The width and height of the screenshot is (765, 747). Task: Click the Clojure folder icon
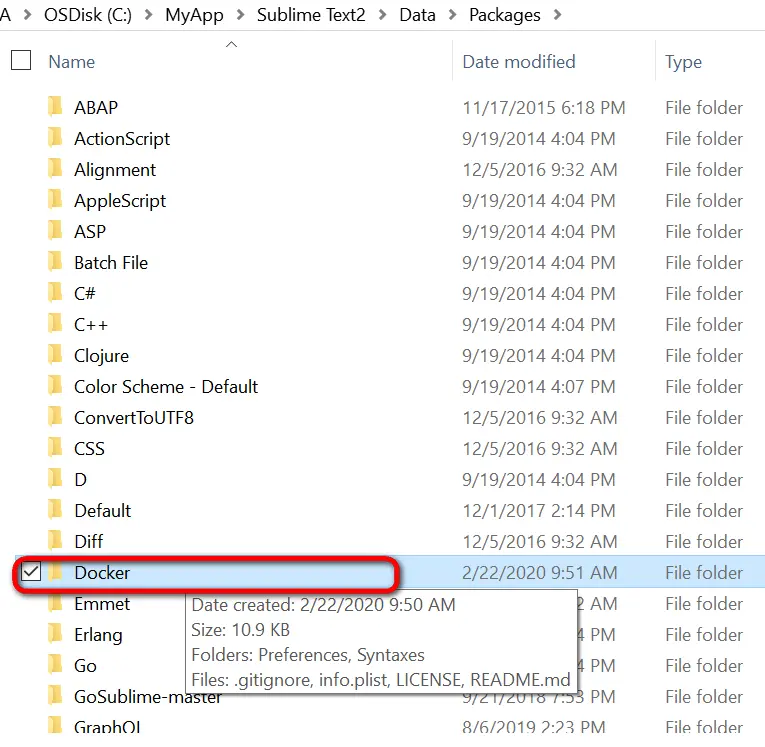55,355
